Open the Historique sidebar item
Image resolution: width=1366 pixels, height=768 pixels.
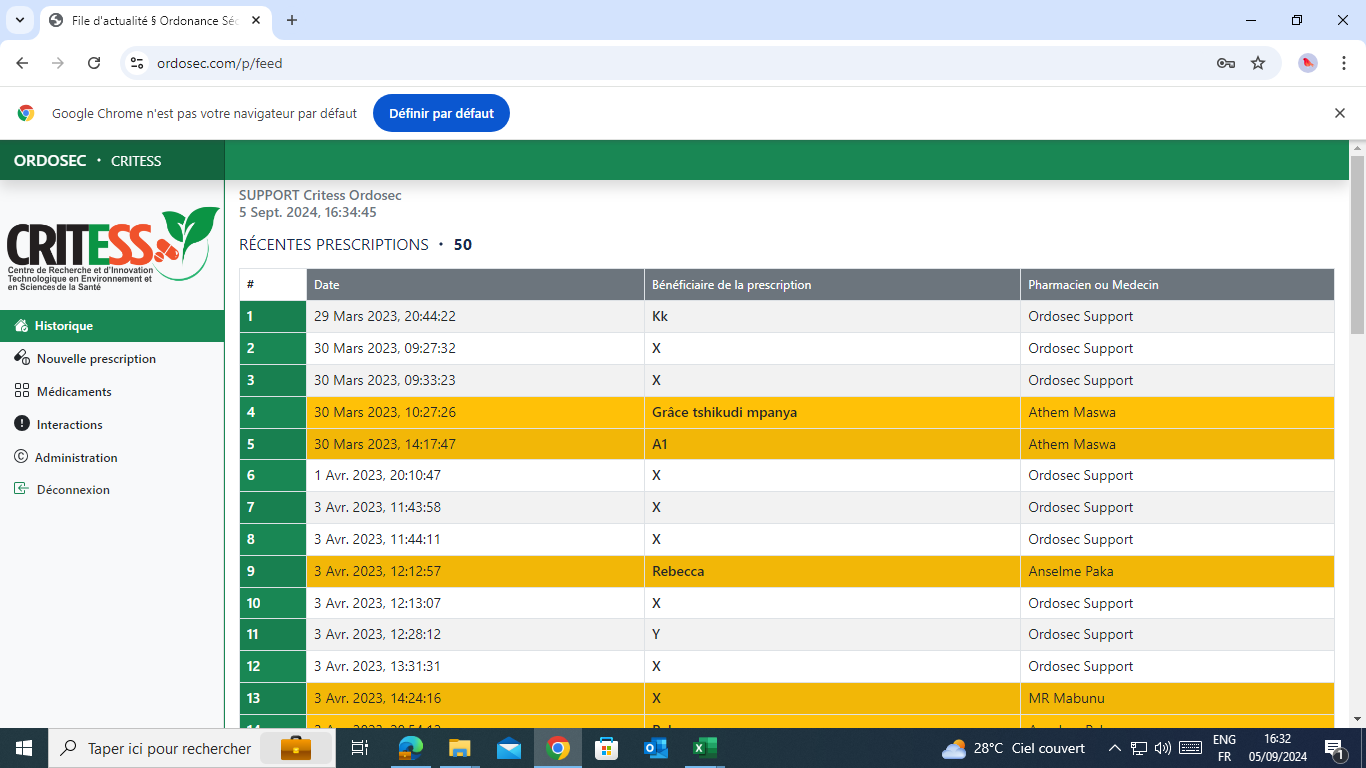pyautogui.click(x=112, y=326)
